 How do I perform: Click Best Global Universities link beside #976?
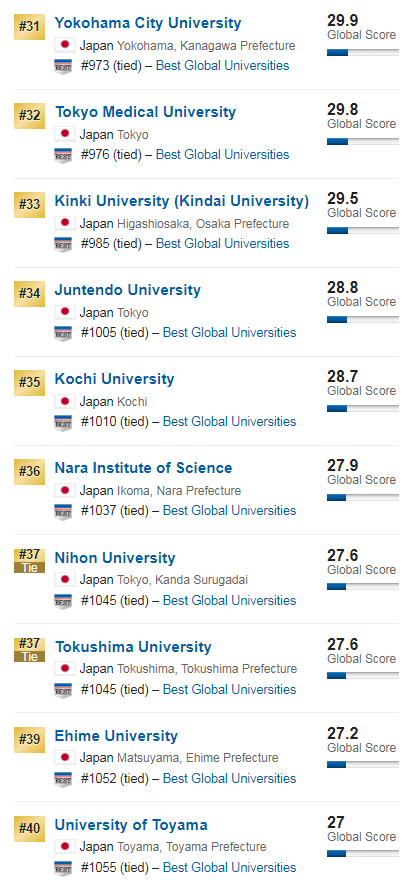[222, 154]
